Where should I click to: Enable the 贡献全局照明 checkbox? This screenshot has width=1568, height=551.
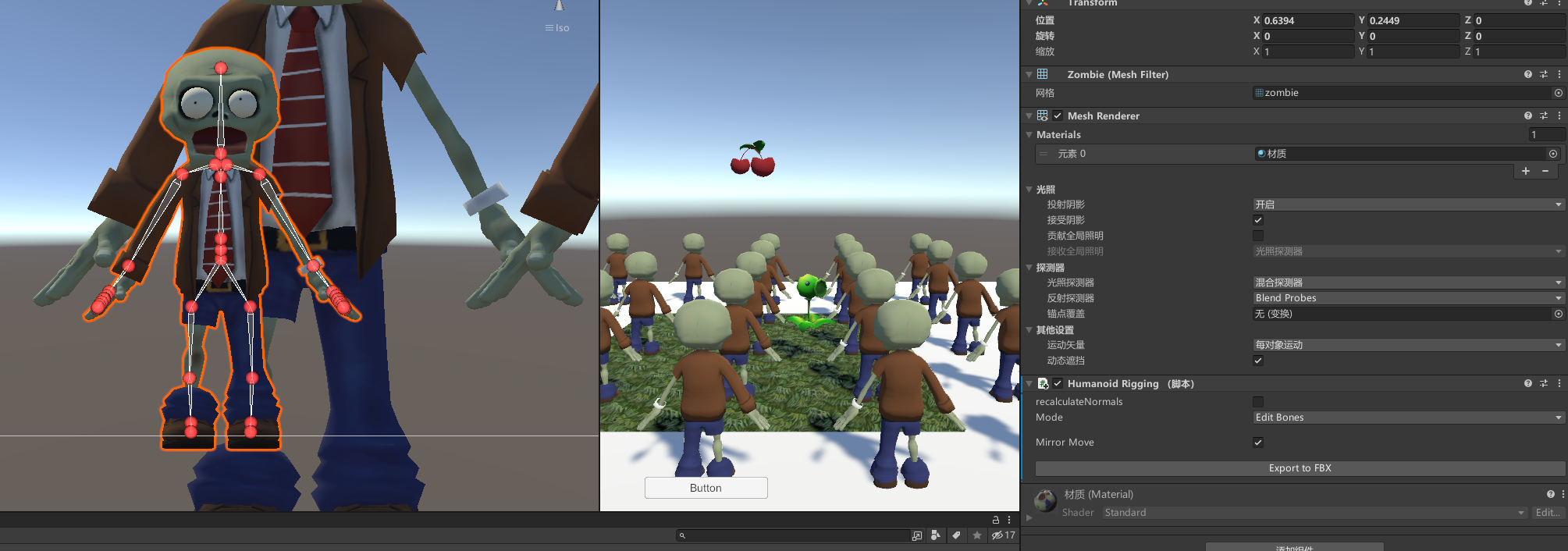tap(1258, 236)
